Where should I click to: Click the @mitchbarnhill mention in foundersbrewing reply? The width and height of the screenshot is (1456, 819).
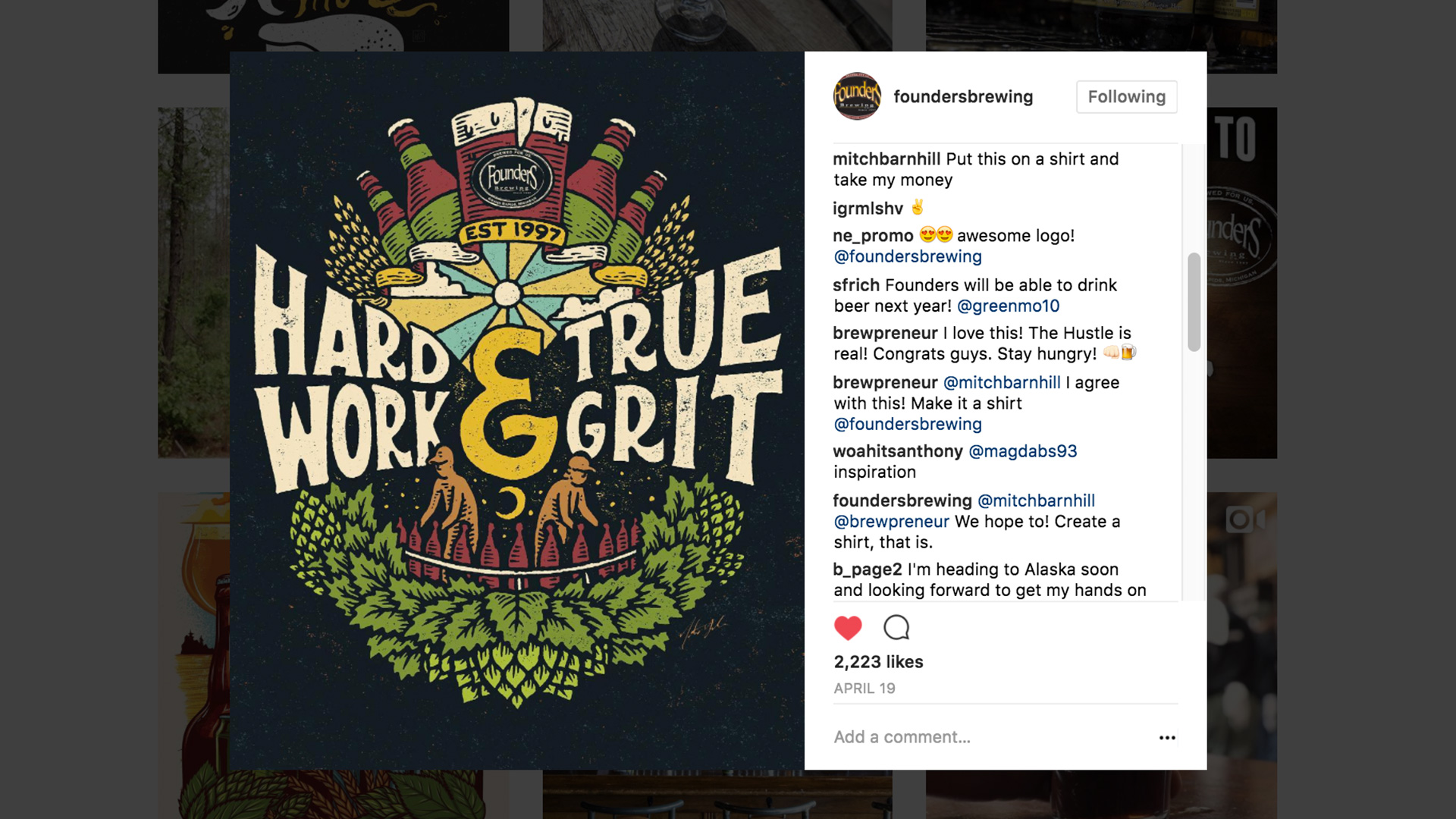(x=1036, y=500)
